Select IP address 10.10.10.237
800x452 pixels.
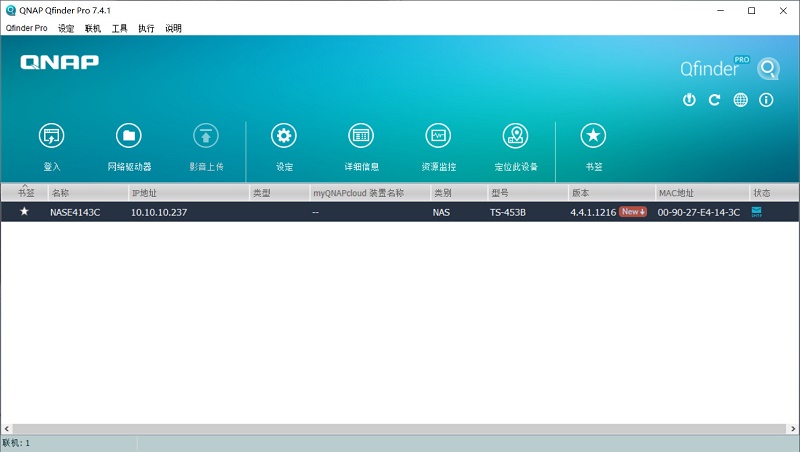coord(159,212)
